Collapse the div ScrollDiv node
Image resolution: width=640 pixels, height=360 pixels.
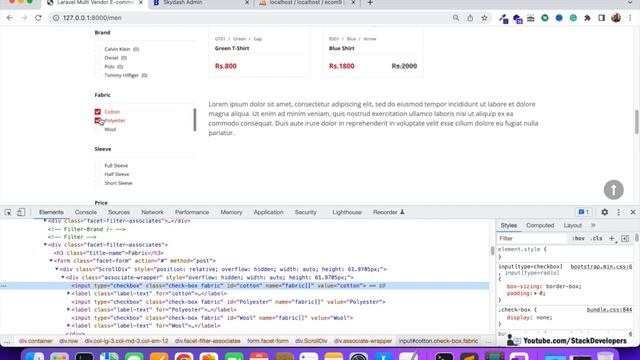(57, 269)
